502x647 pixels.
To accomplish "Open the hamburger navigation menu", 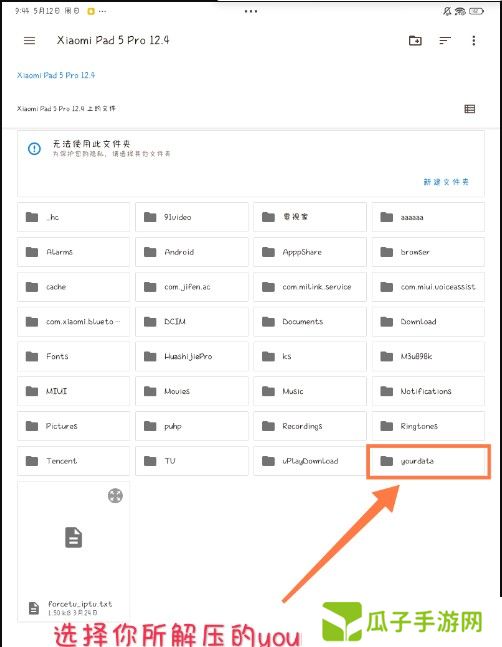I will coord(29,40).
